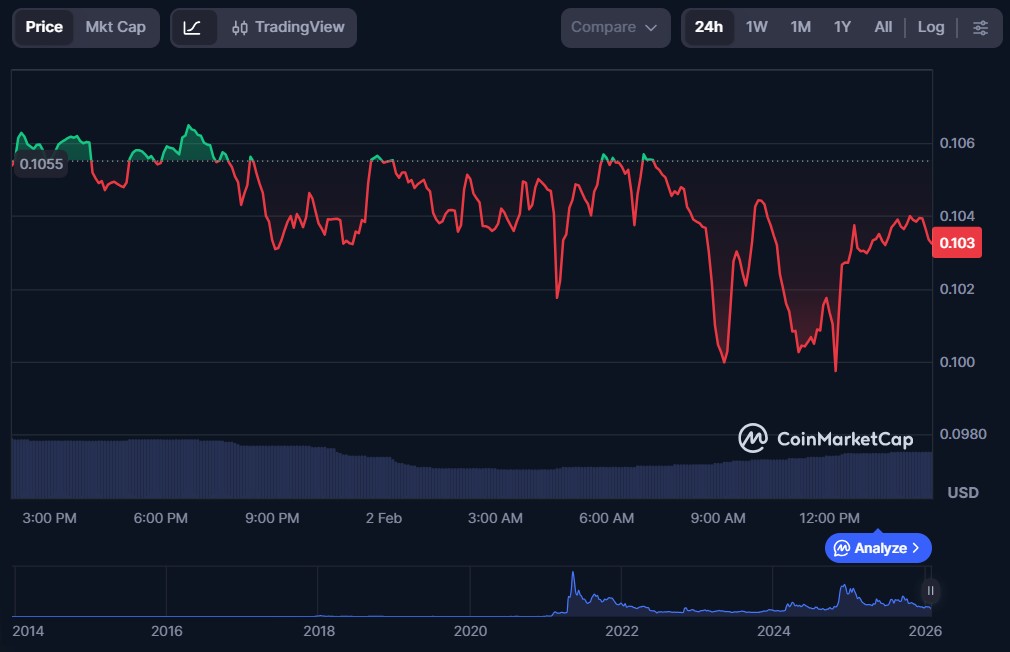Open chart settings sliders icon
Viewport: 1010px width, 652px height.
click(x=980, y=28)
